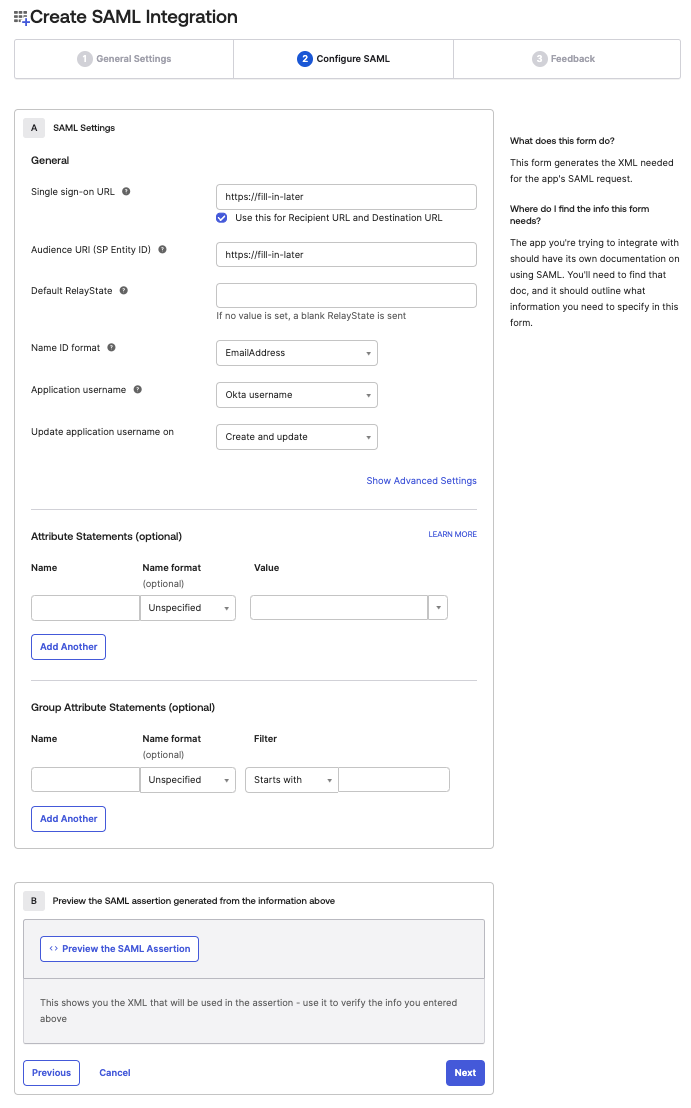Go to General Settings step tab
The height and width of the screenshot is (1108, 691).
(x=124, y=59)
